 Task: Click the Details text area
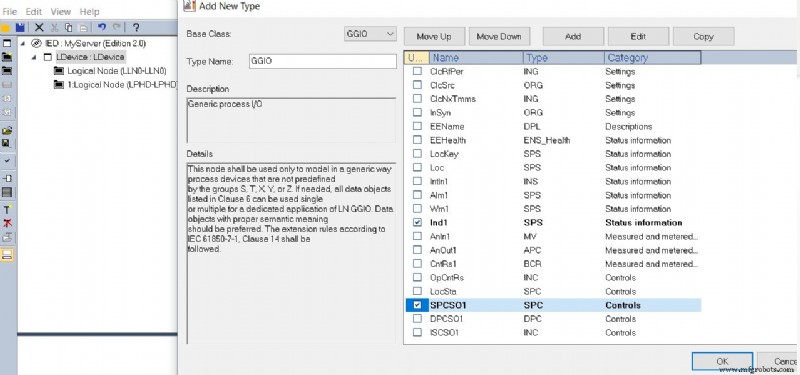[291, 253]
